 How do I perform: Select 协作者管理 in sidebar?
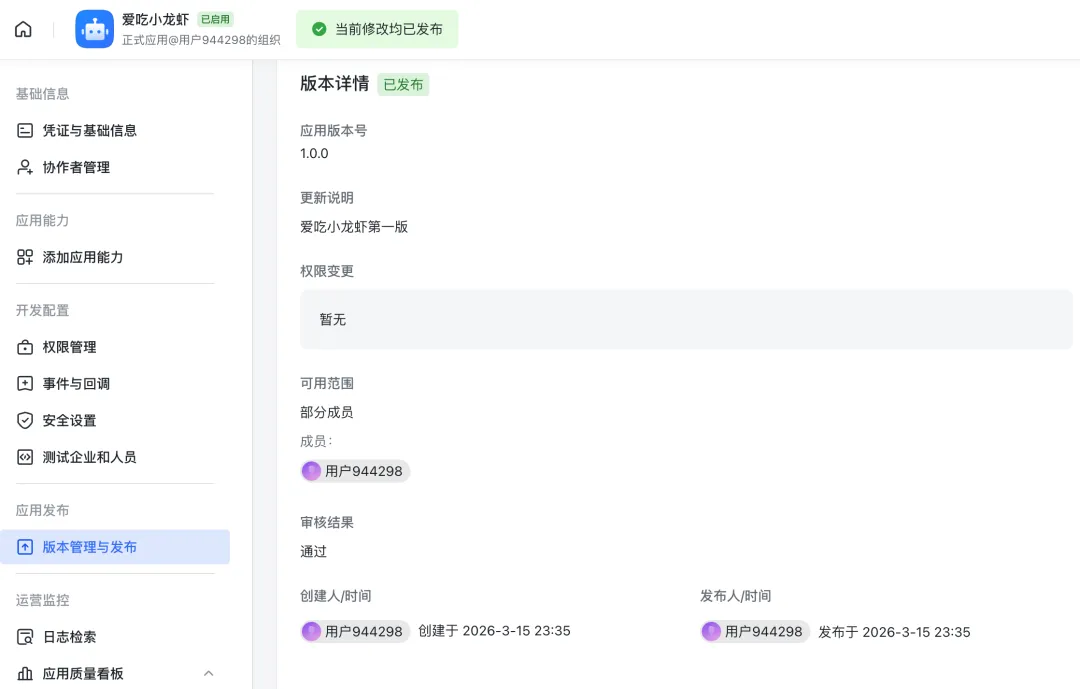pyautogui.click(x=76, y=167)
